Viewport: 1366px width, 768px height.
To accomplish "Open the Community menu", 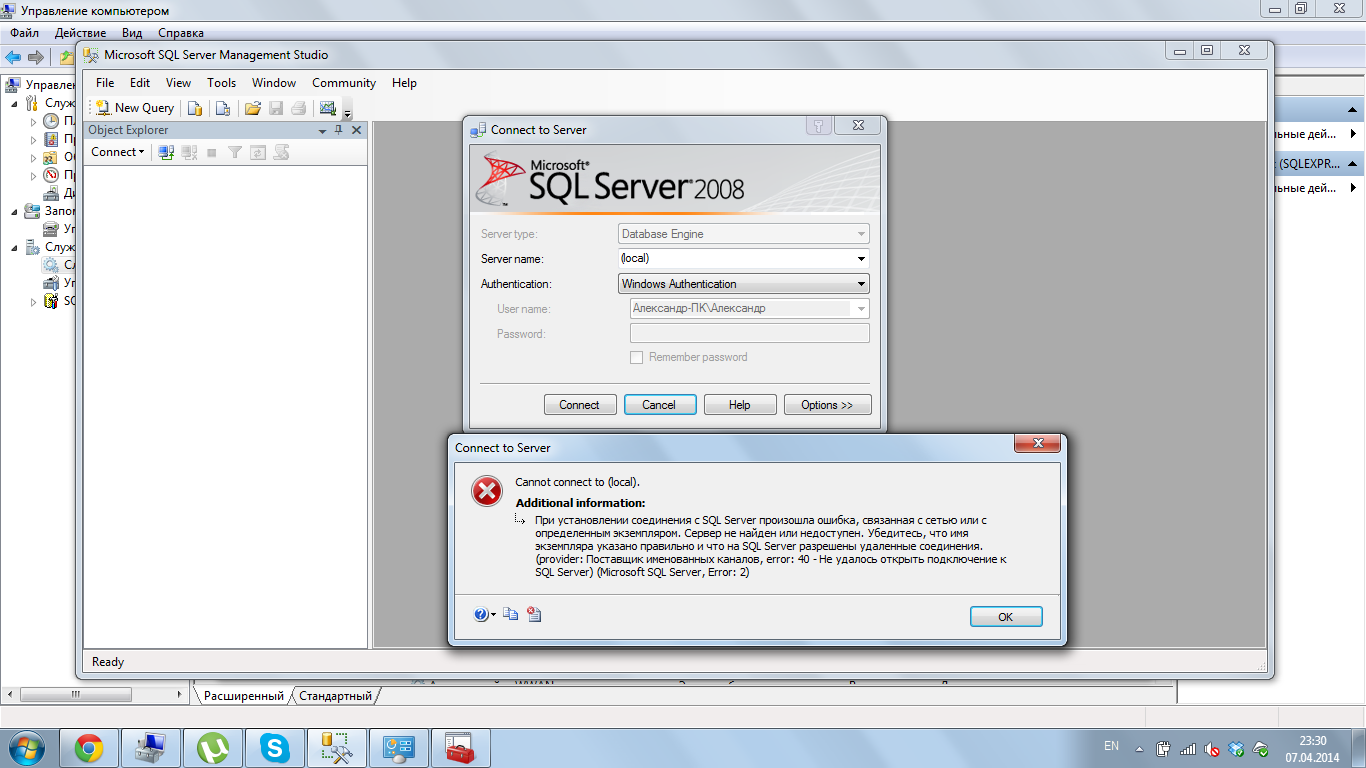I will pyautogui.click(x=344, y=83).
